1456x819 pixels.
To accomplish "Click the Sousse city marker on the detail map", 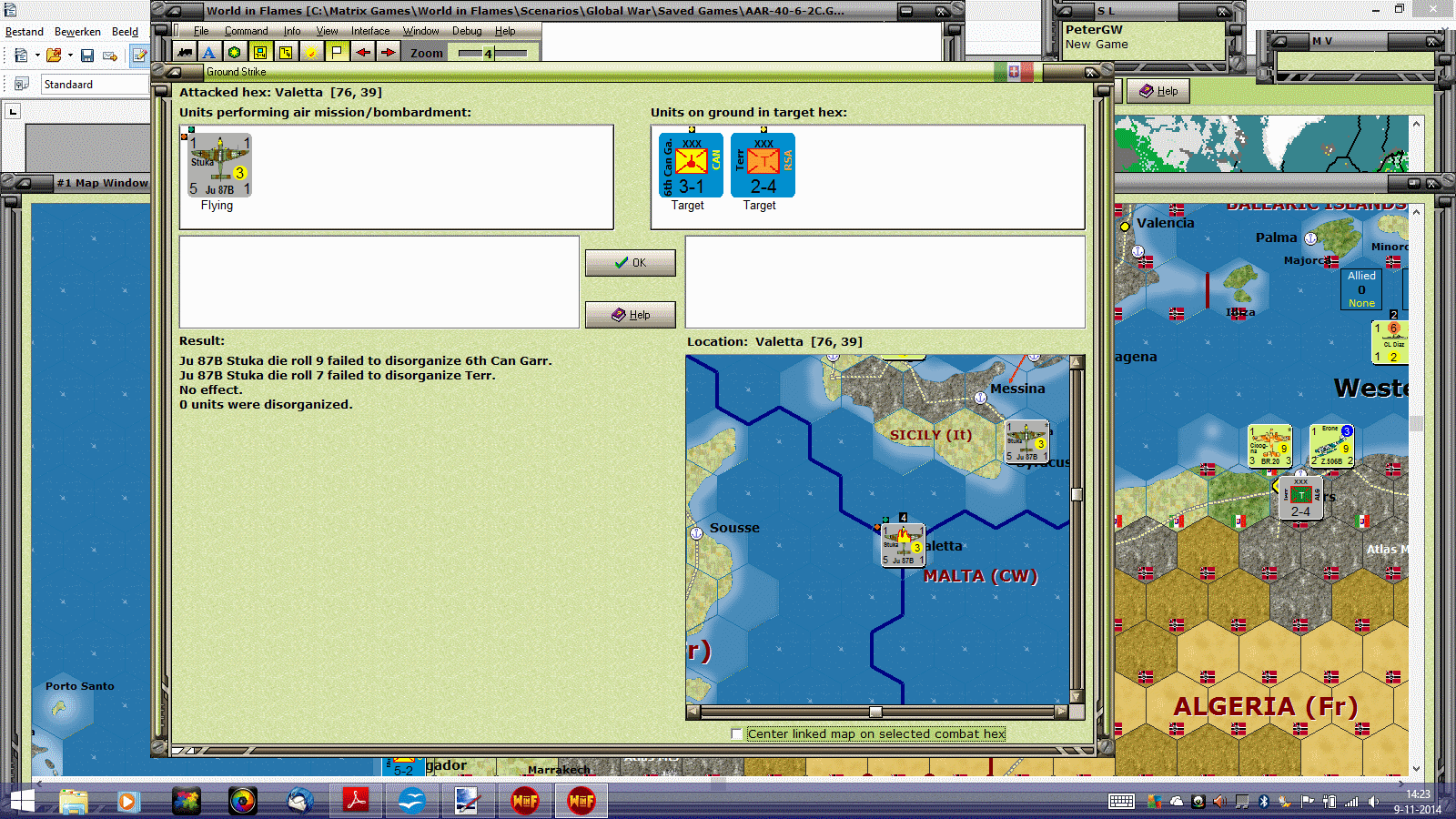I will pos(696,533).
